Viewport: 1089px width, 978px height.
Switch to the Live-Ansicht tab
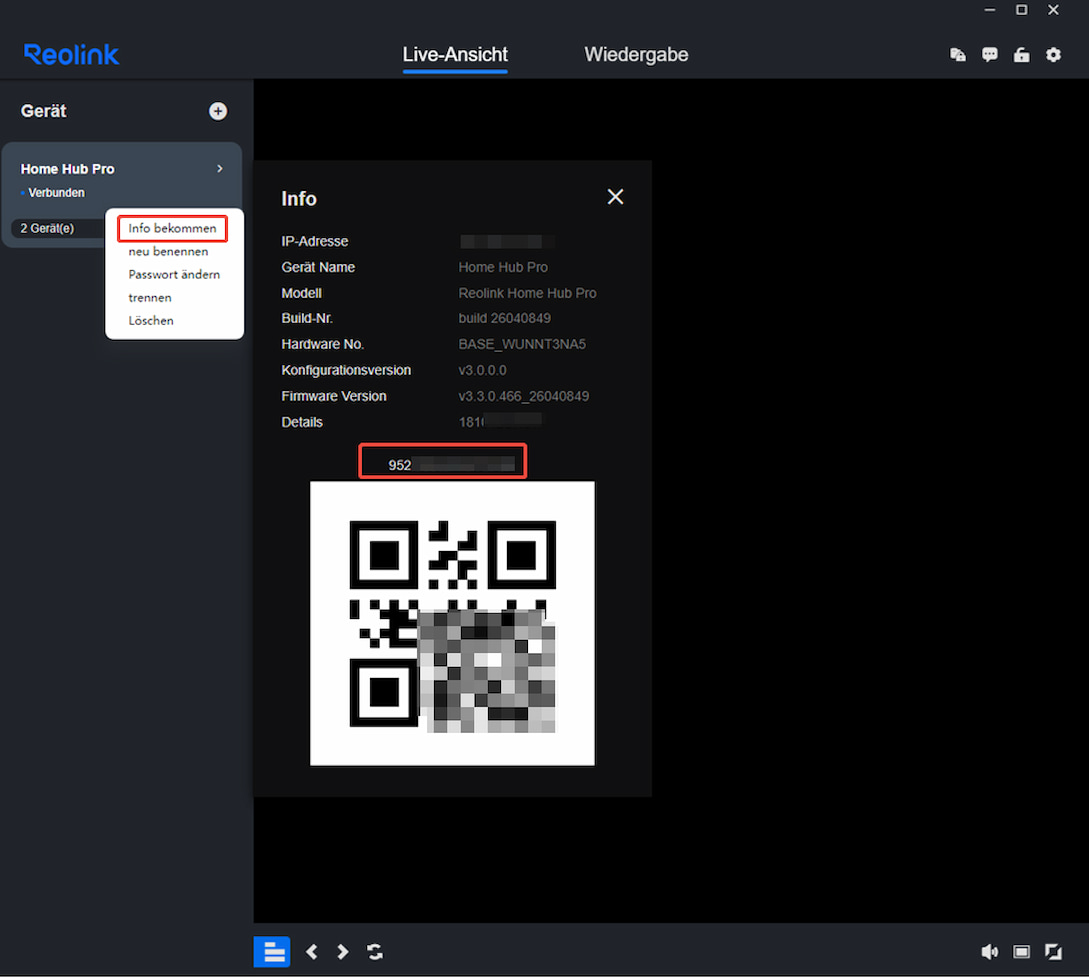click(x=455, y=54)
